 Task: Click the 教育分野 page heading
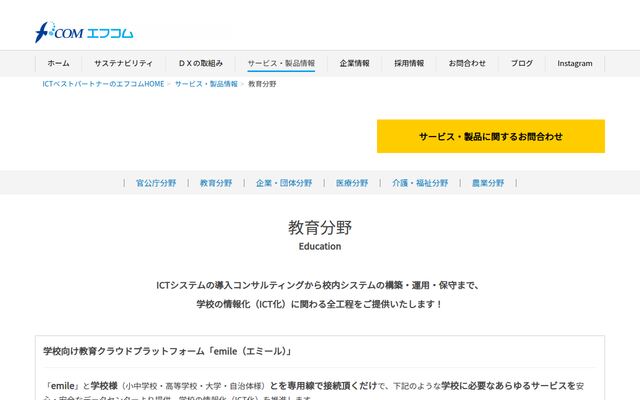[320, 228]
